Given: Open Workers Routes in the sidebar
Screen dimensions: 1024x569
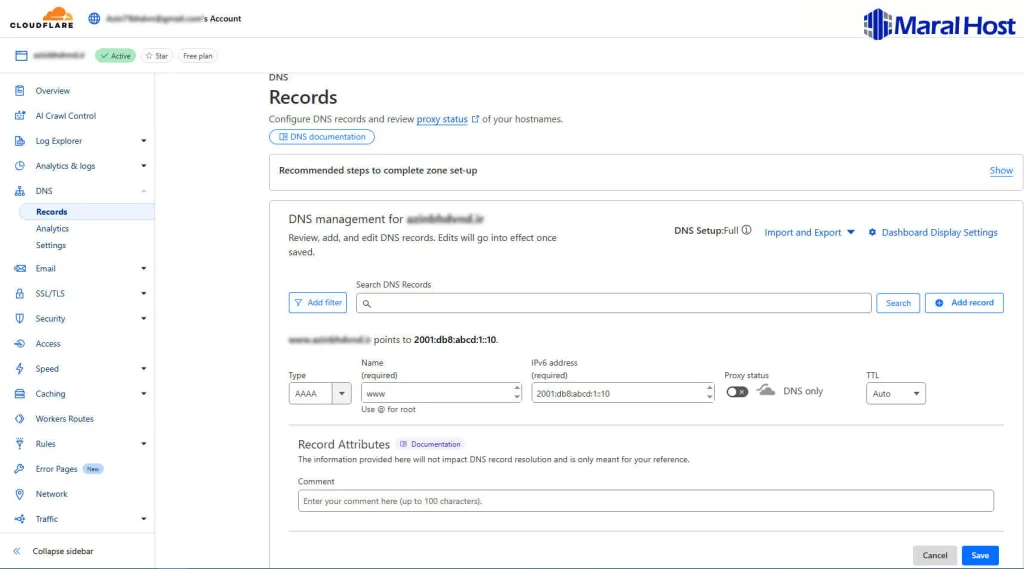Looking at the screenshot, I should tap(64, 419).
